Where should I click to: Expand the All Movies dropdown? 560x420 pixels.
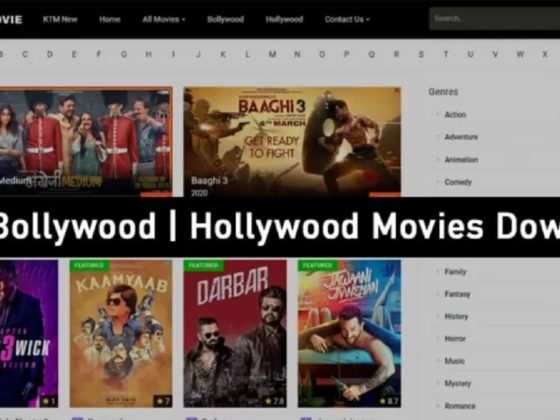coord(164,19)
